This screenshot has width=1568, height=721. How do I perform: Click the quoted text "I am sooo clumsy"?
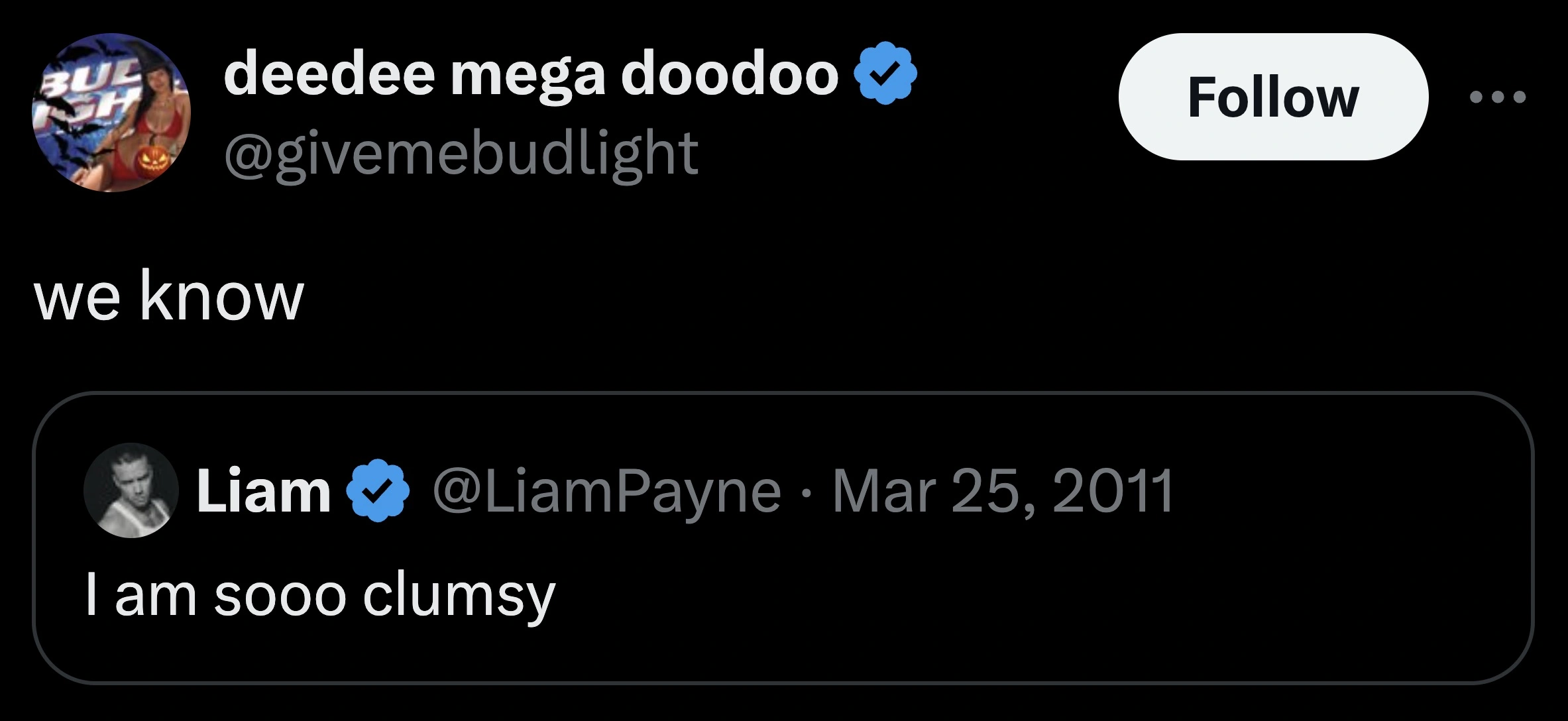click(320, 594)
